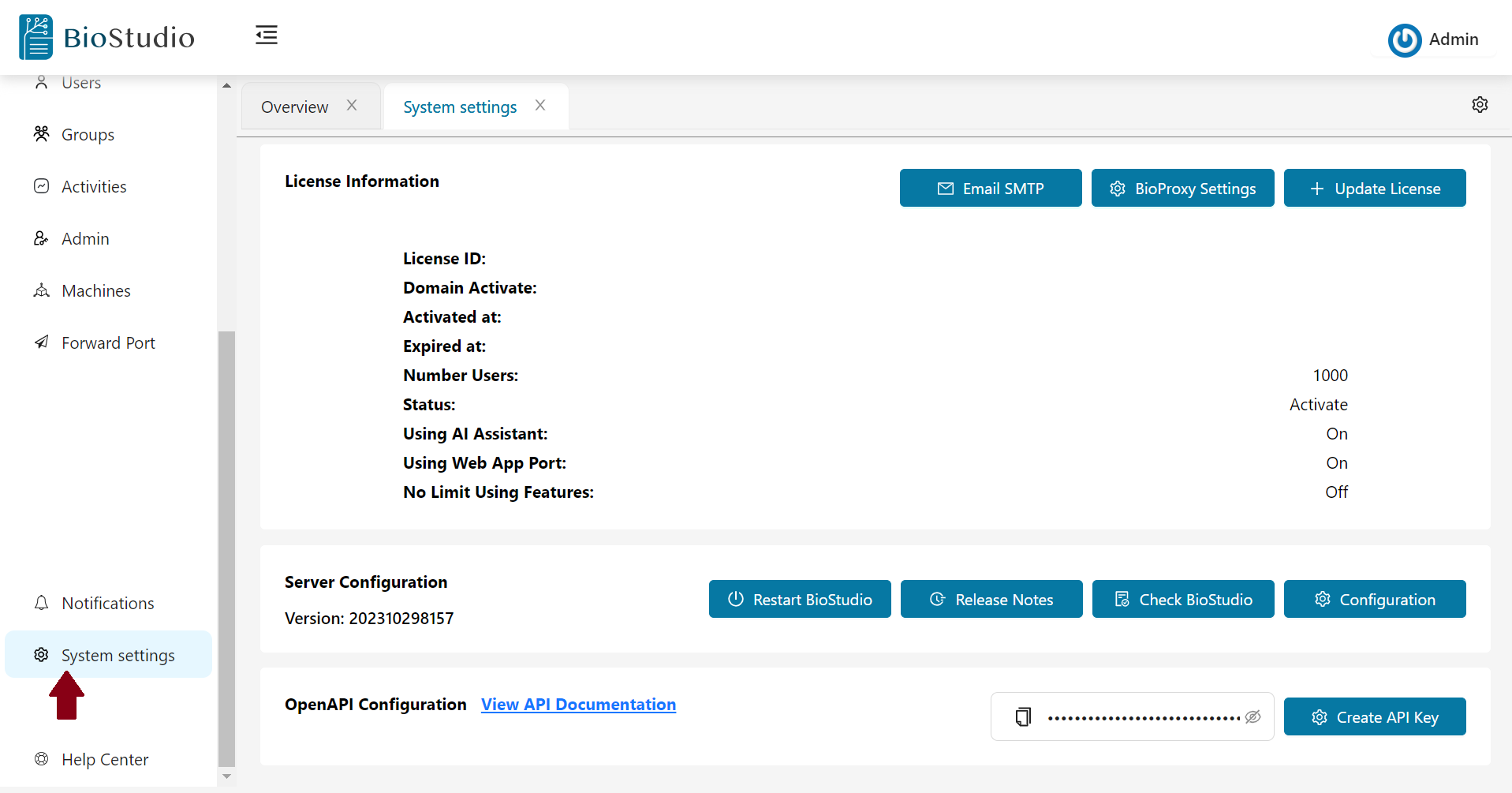
Task: Open Groups in the sidebar
Action: [108, 134]
